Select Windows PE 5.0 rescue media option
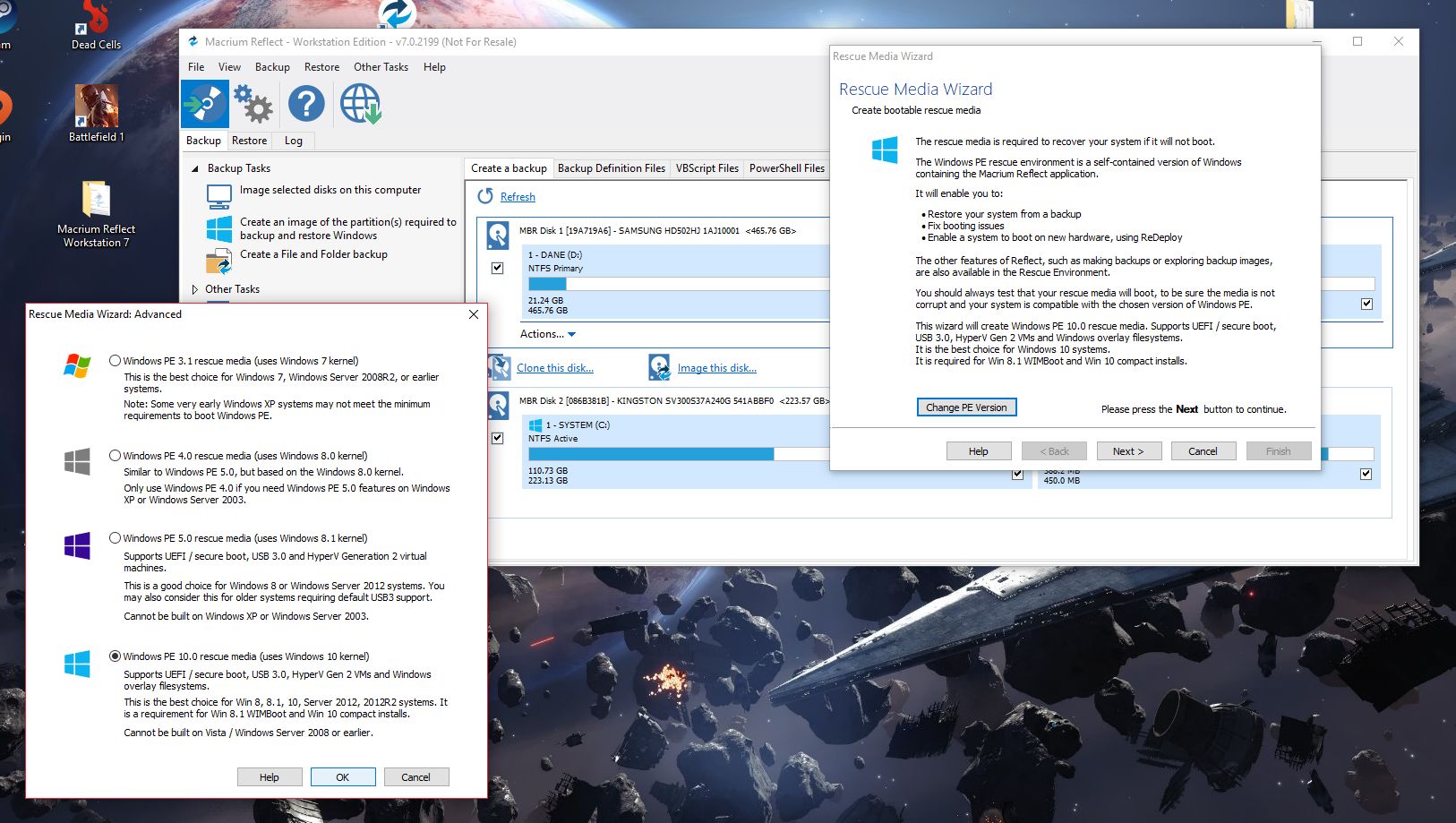Viewport: 1456px width, 823px height. [115, 538]
